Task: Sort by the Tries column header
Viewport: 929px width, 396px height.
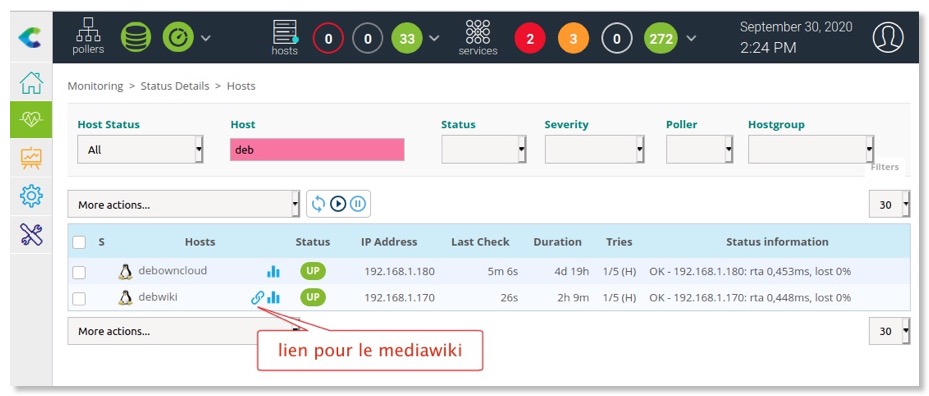Action: [619, 242]
